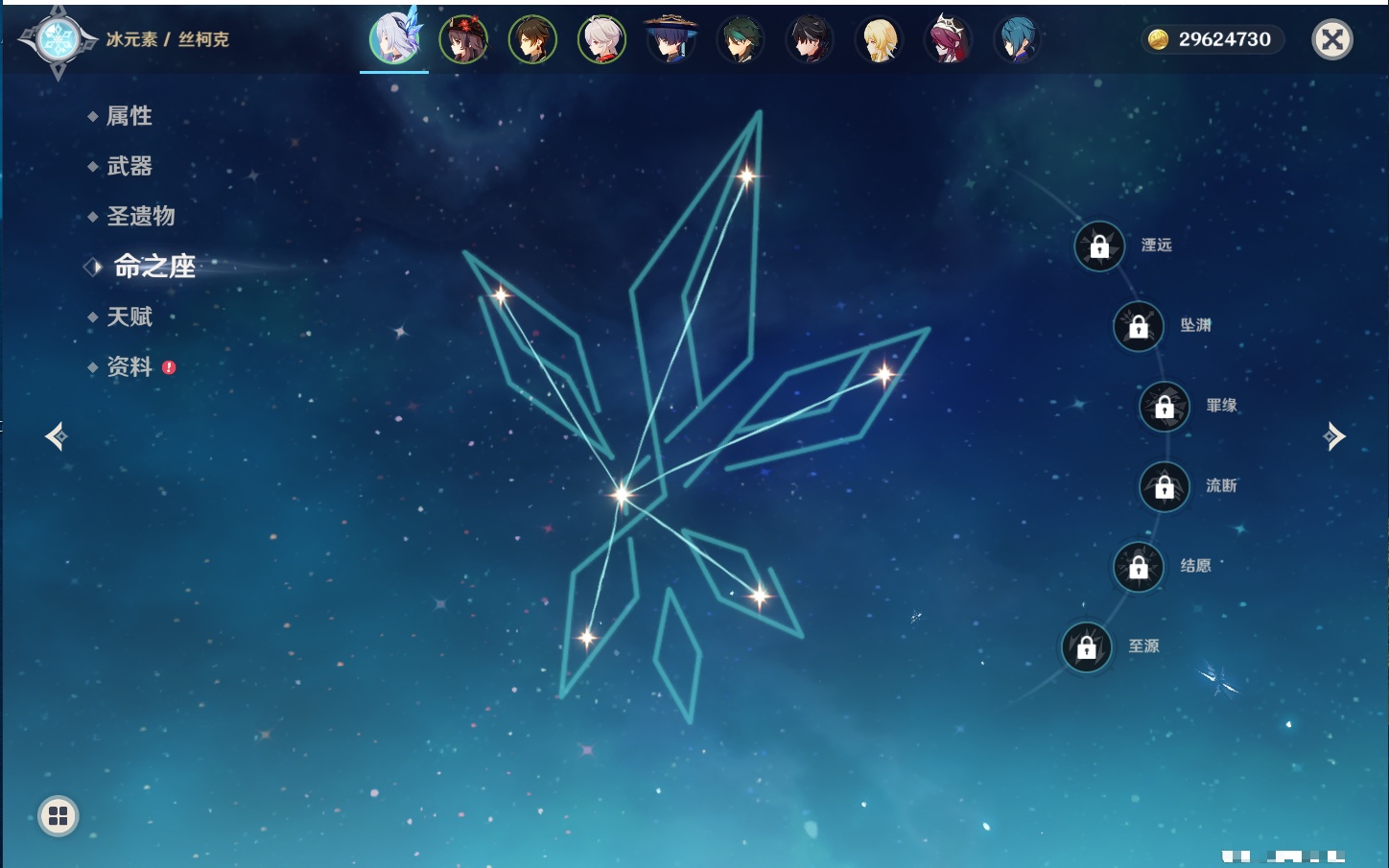Click the Cryo element emblem
1389x868 pixels.
tap(58, 40)
